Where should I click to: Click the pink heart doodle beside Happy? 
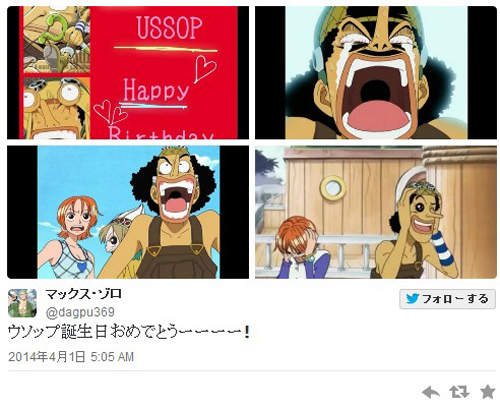click(206, 69)
